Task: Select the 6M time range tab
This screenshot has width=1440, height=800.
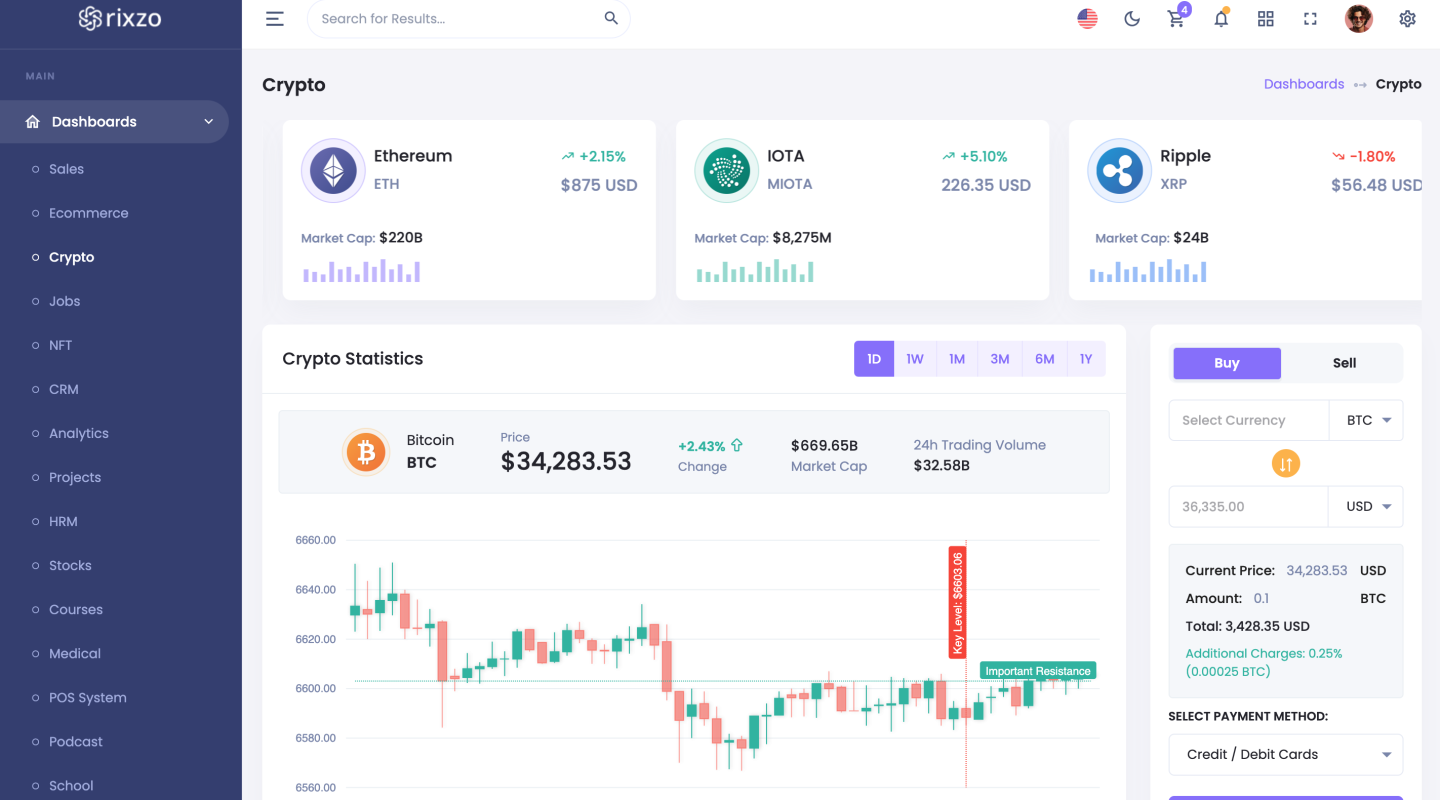Action: coord(1044,359)
